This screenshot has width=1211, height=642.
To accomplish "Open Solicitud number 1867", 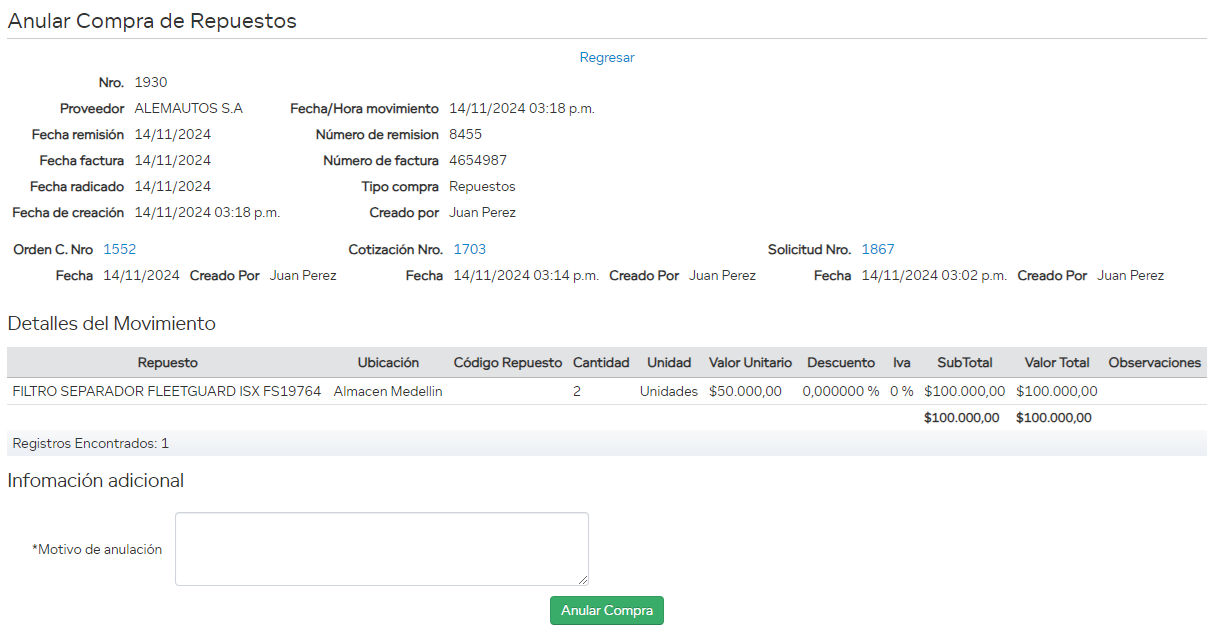I will point(877,249).
